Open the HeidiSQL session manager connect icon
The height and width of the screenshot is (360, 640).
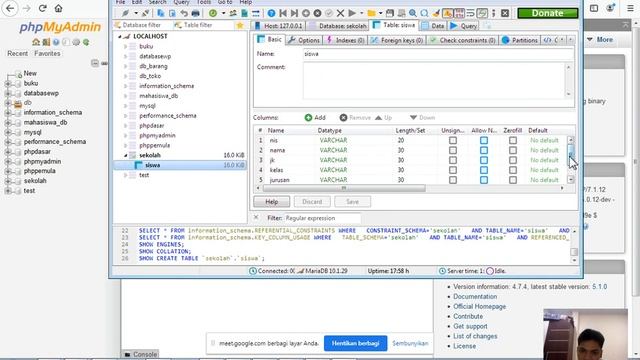[126, 13]
